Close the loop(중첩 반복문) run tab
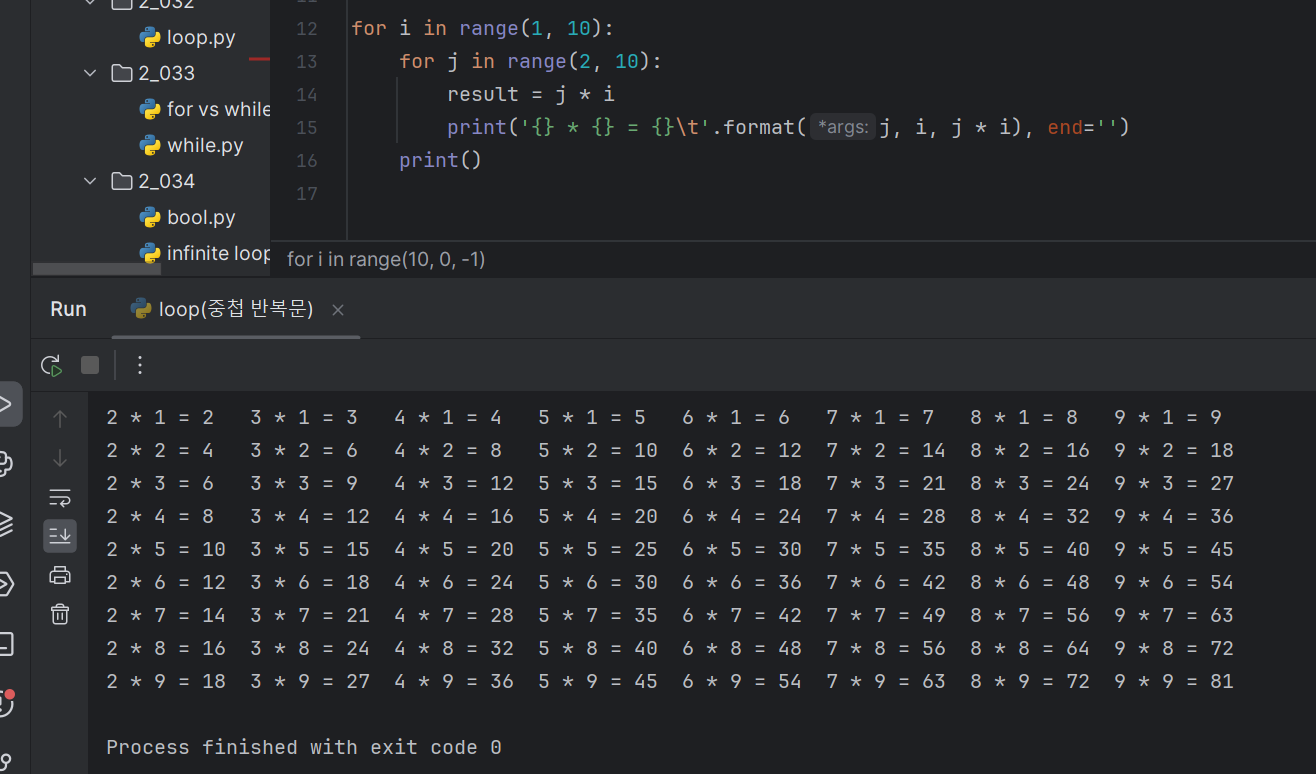The width and height of the screenshot is (1316, 774). point(338,310)
